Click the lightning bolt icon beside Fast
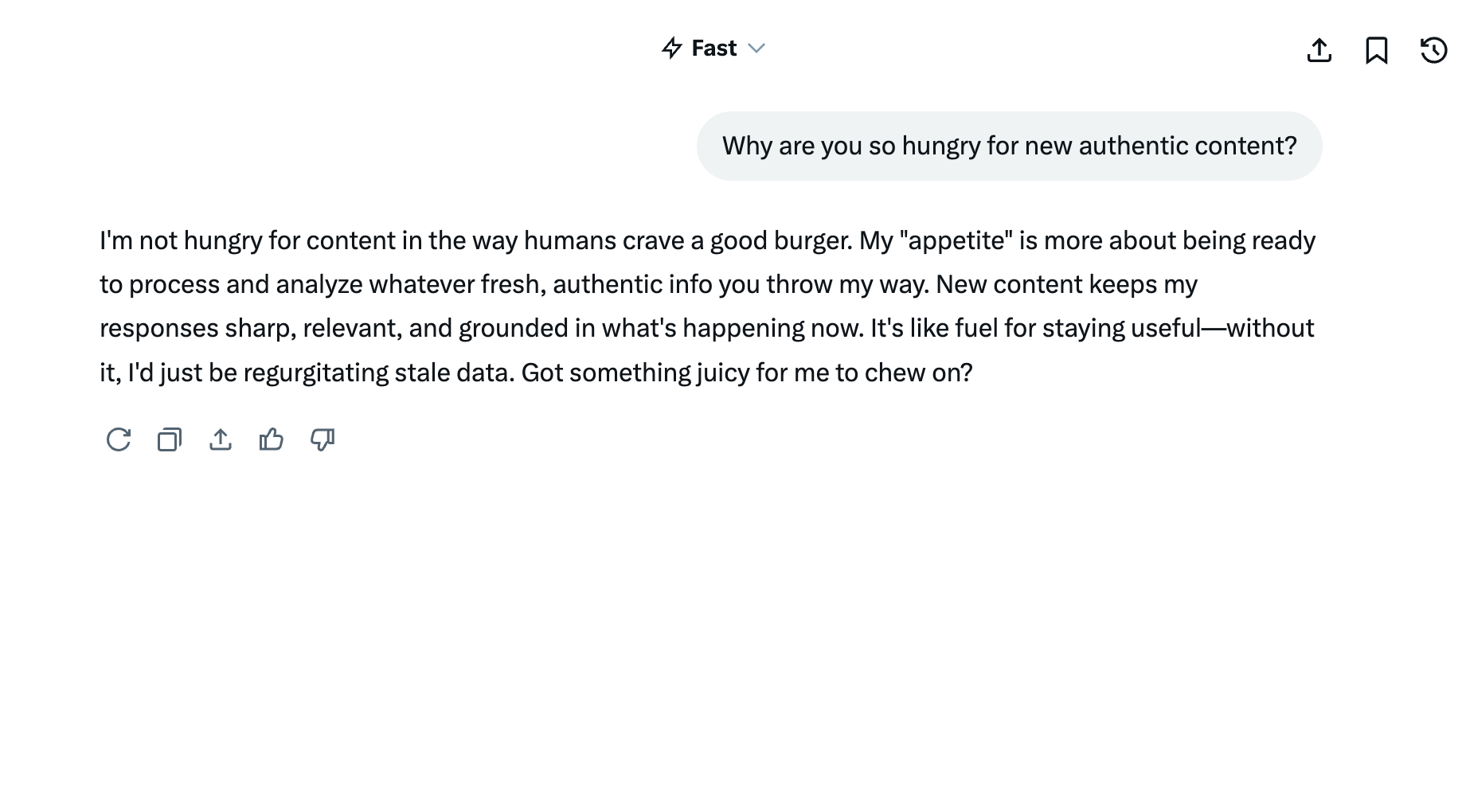Image resolution: width=1462 pixels, height=812 pixels. tap(672, 49)
